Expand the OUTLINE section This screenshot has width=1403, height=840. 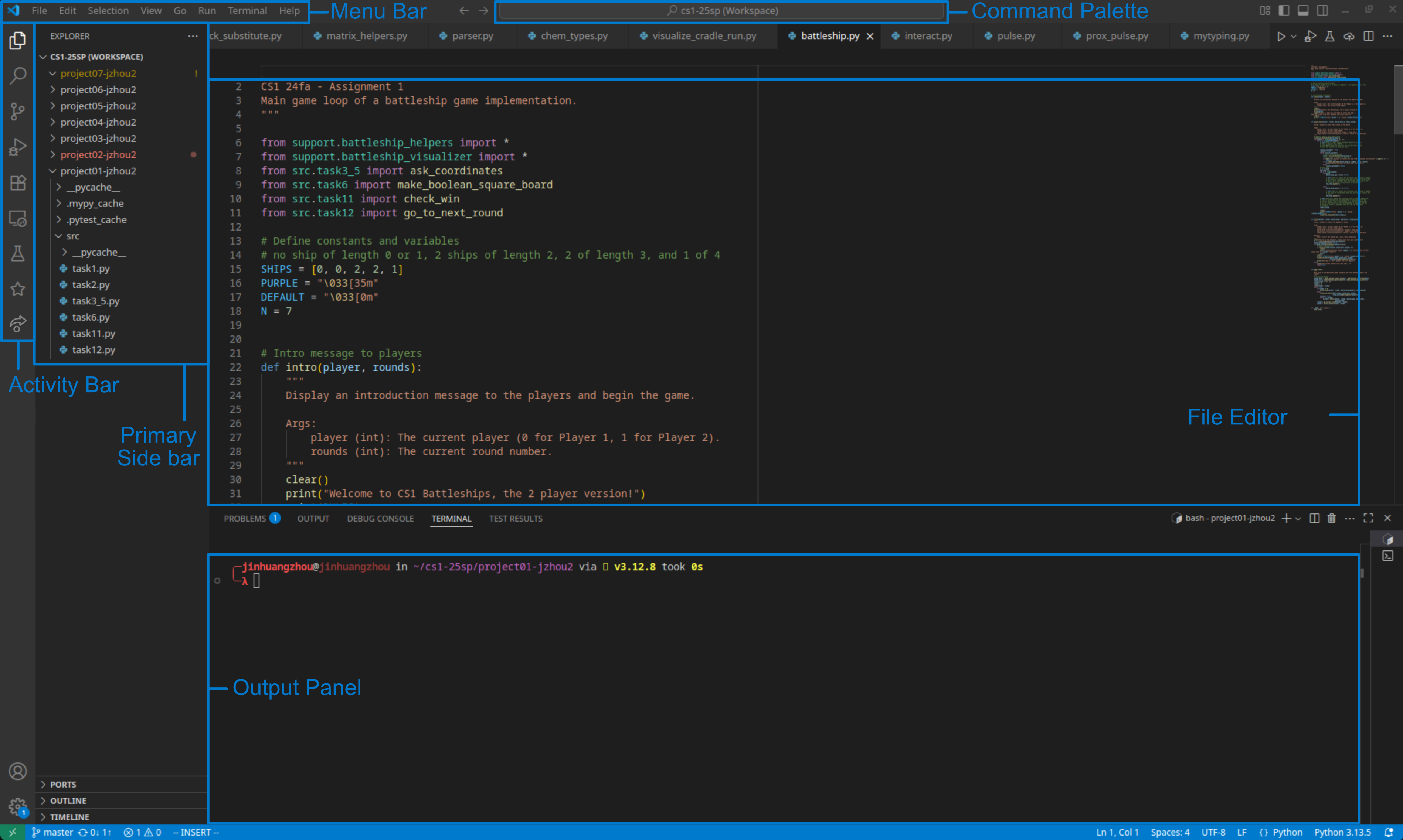(x=68, y=800)
